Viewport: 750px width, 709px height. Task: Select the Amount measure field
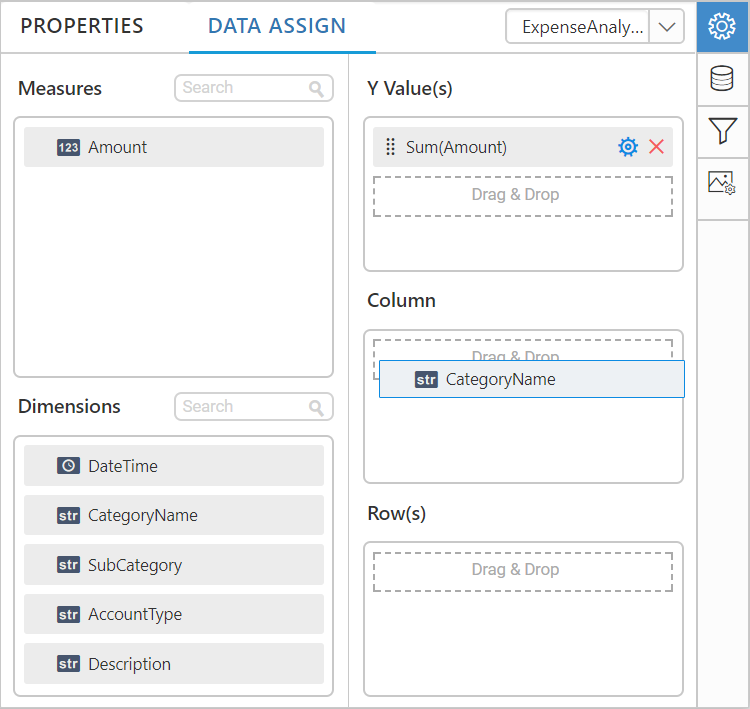(x=174, y=147)
